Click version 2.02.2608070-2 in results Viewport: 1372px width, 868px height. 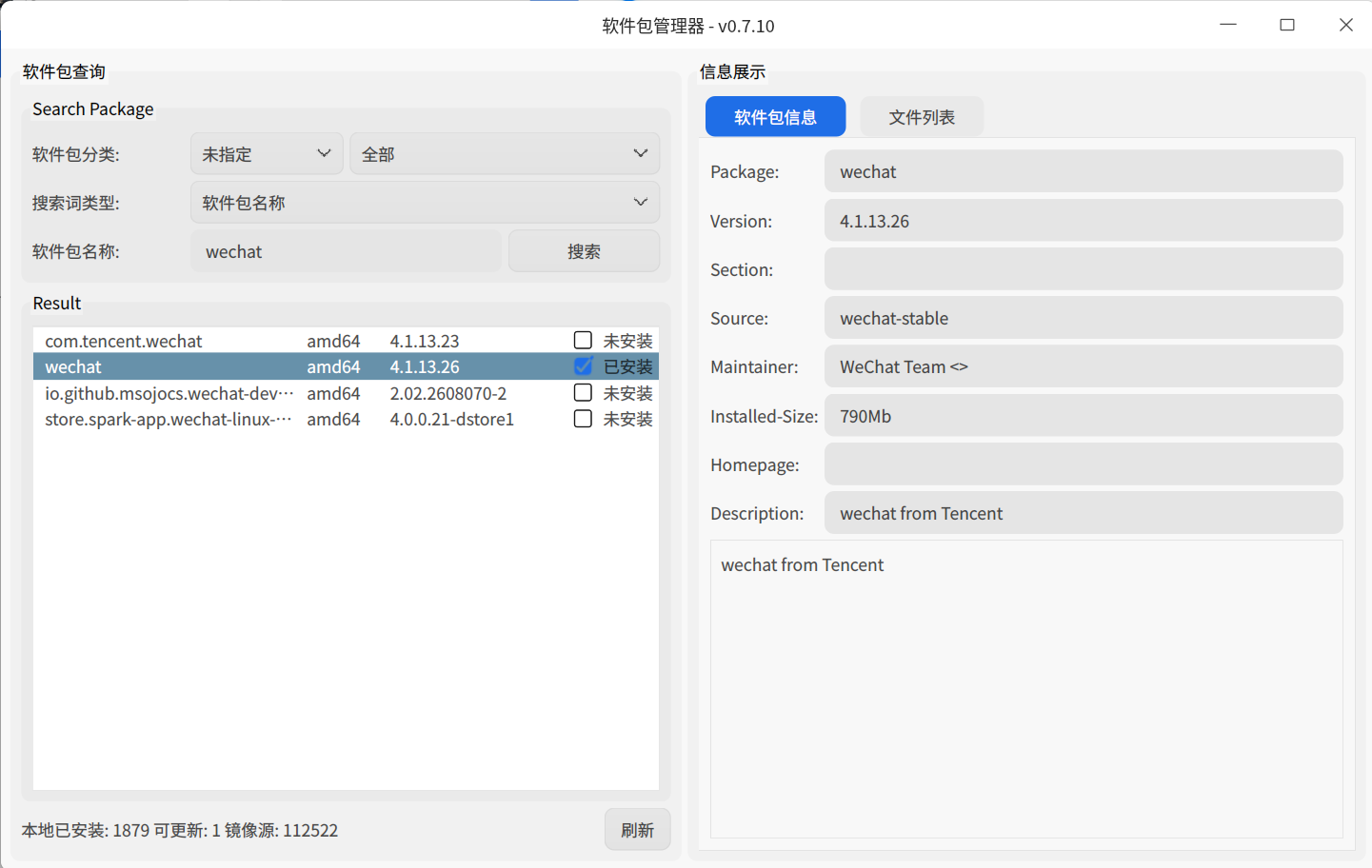pos(448,393)
